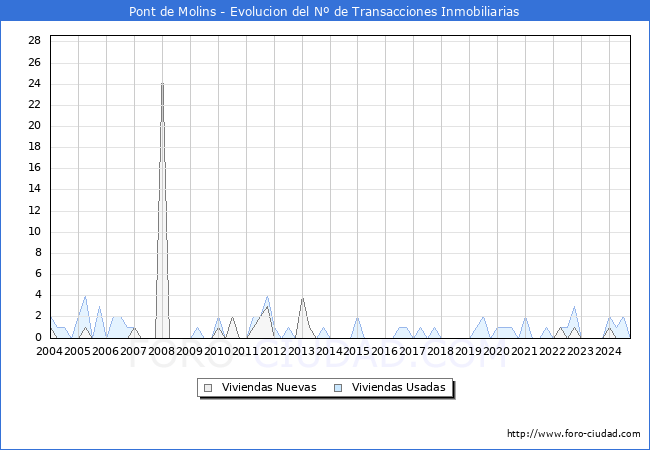650x450 pixels.
Task: Click the 2011 x-axis label
Action: coord(245,351)
